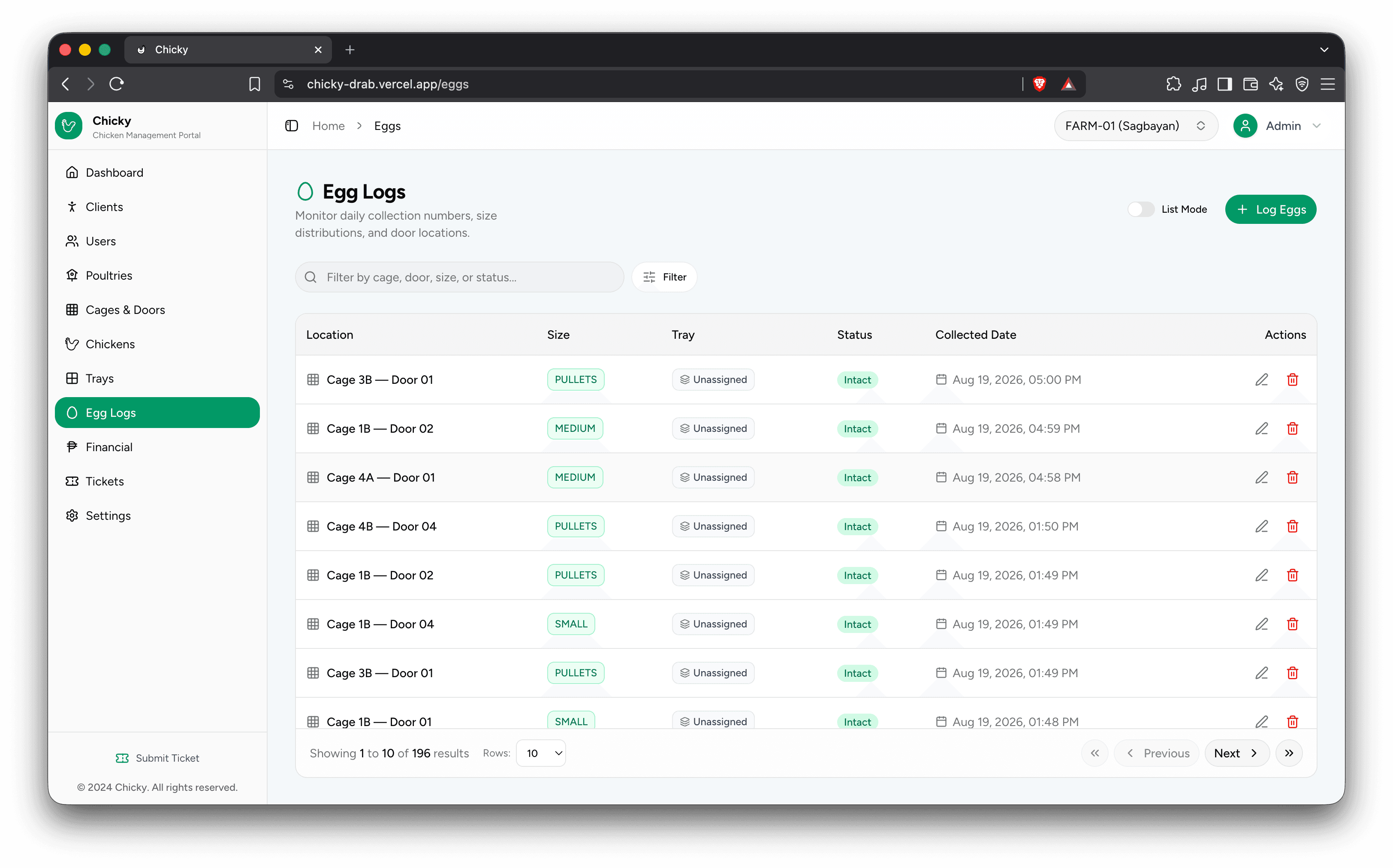Delete the Cage 4B — Door 04 log entry
Image resolution: width=1393 pixels, height=868 pixels.
pyautogui.click(x=1292, y=526)
